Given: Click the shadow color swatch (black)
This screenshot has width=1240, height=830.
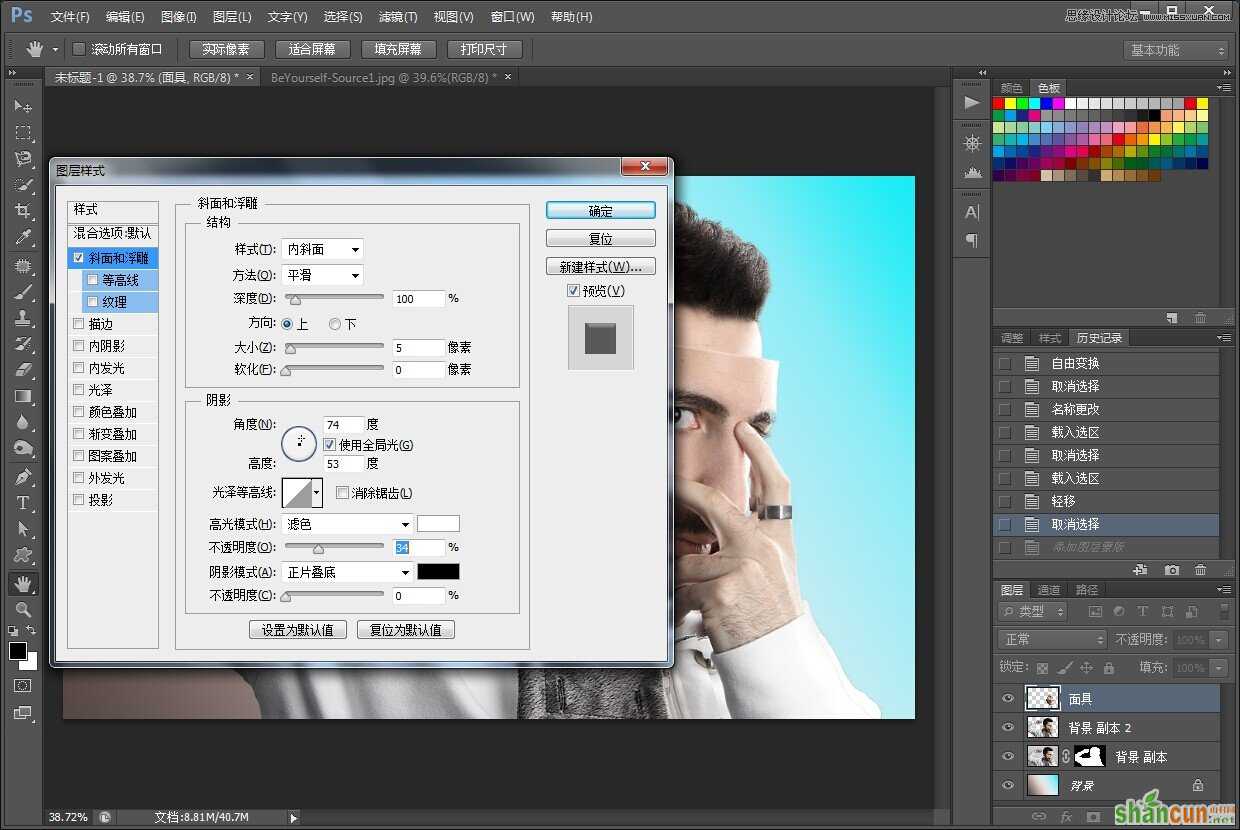Looking at the screenshot, I should [438, 572].
